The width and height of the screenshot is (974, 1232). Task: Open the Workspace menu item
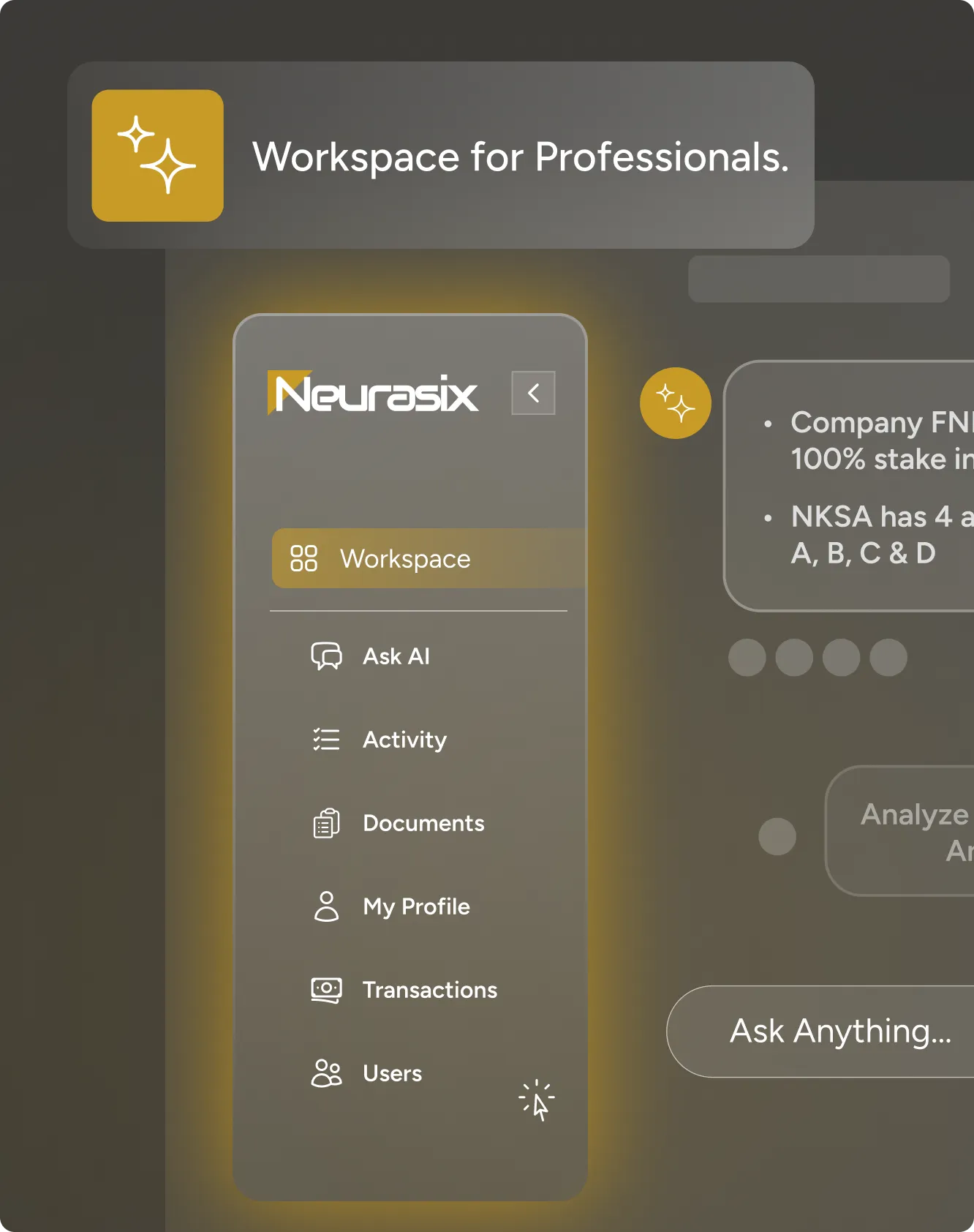point(429,558)
